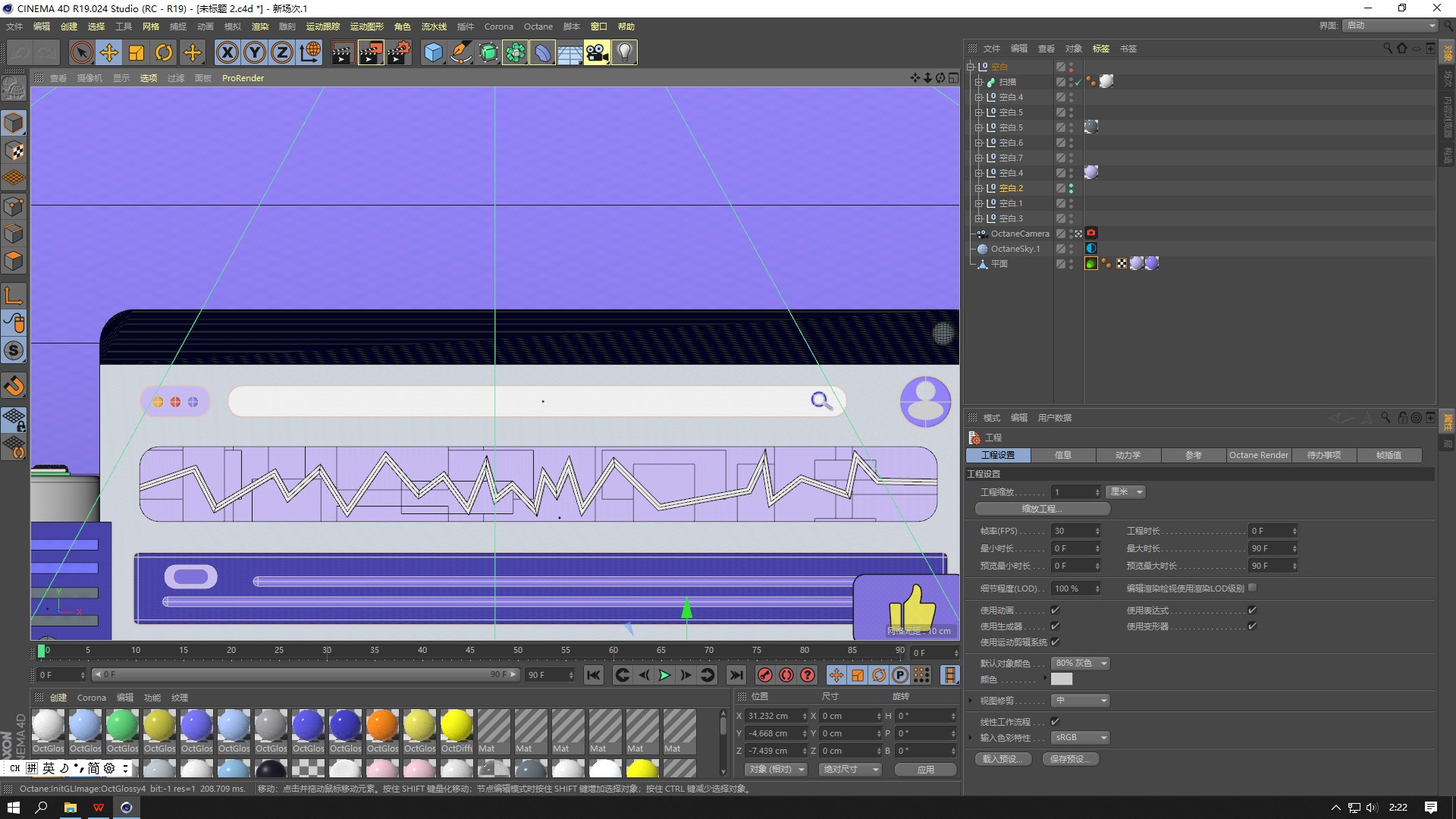Toggle X axis lock icon
The height and width of the screenshot is (819, 1456).
[227, 53]
